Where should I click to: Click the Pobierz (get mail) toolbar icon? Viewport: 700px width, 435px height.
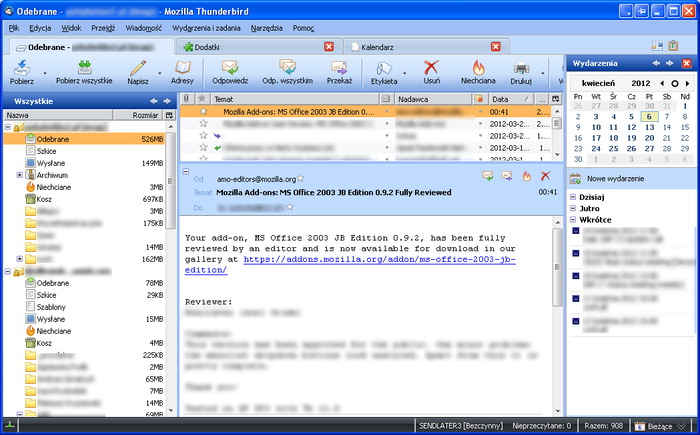coord(21,68)
